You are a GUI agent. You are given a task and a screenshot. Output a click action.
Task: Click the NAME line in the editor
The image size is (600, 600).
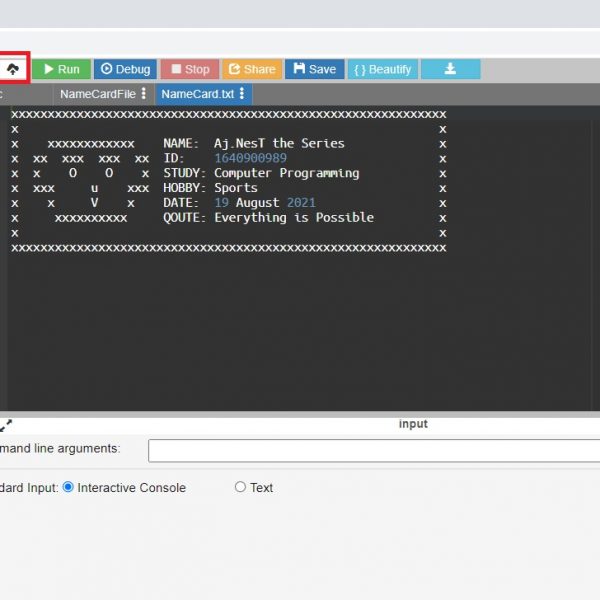(x=253, y=143)
